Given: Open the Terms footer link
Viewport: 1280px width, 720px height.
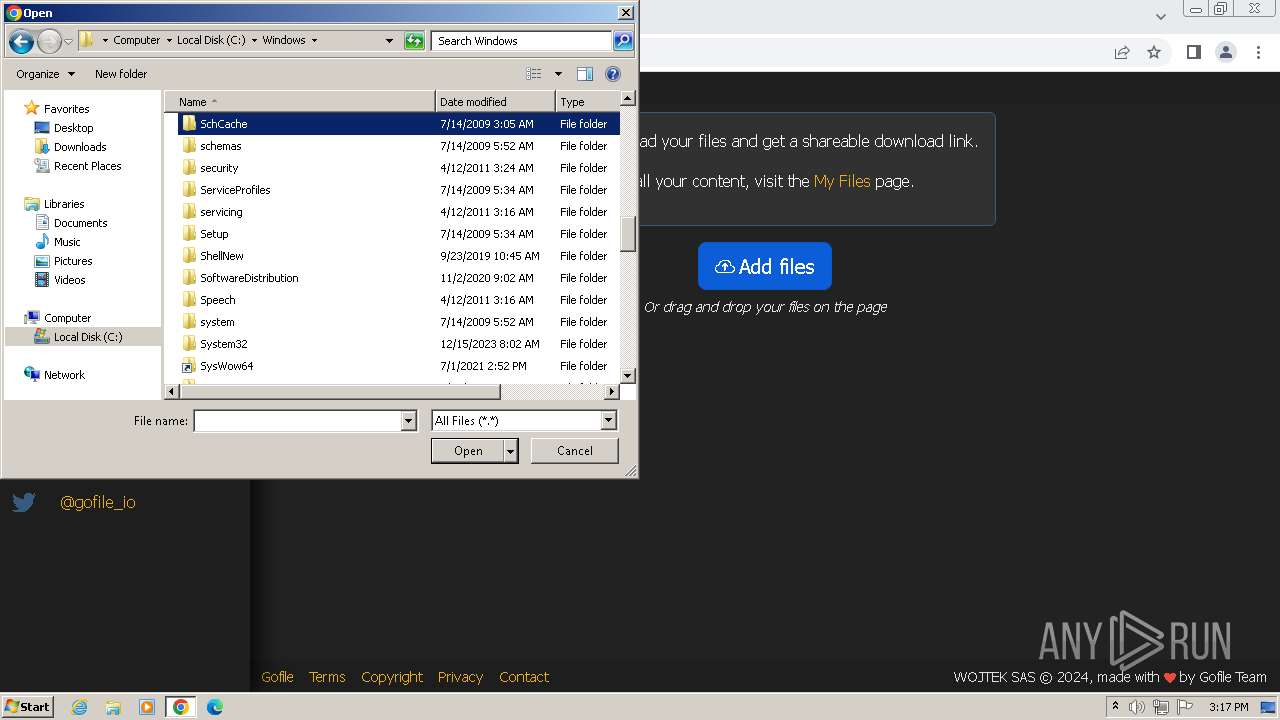Looking at the screenshot, I should [327, 677].
